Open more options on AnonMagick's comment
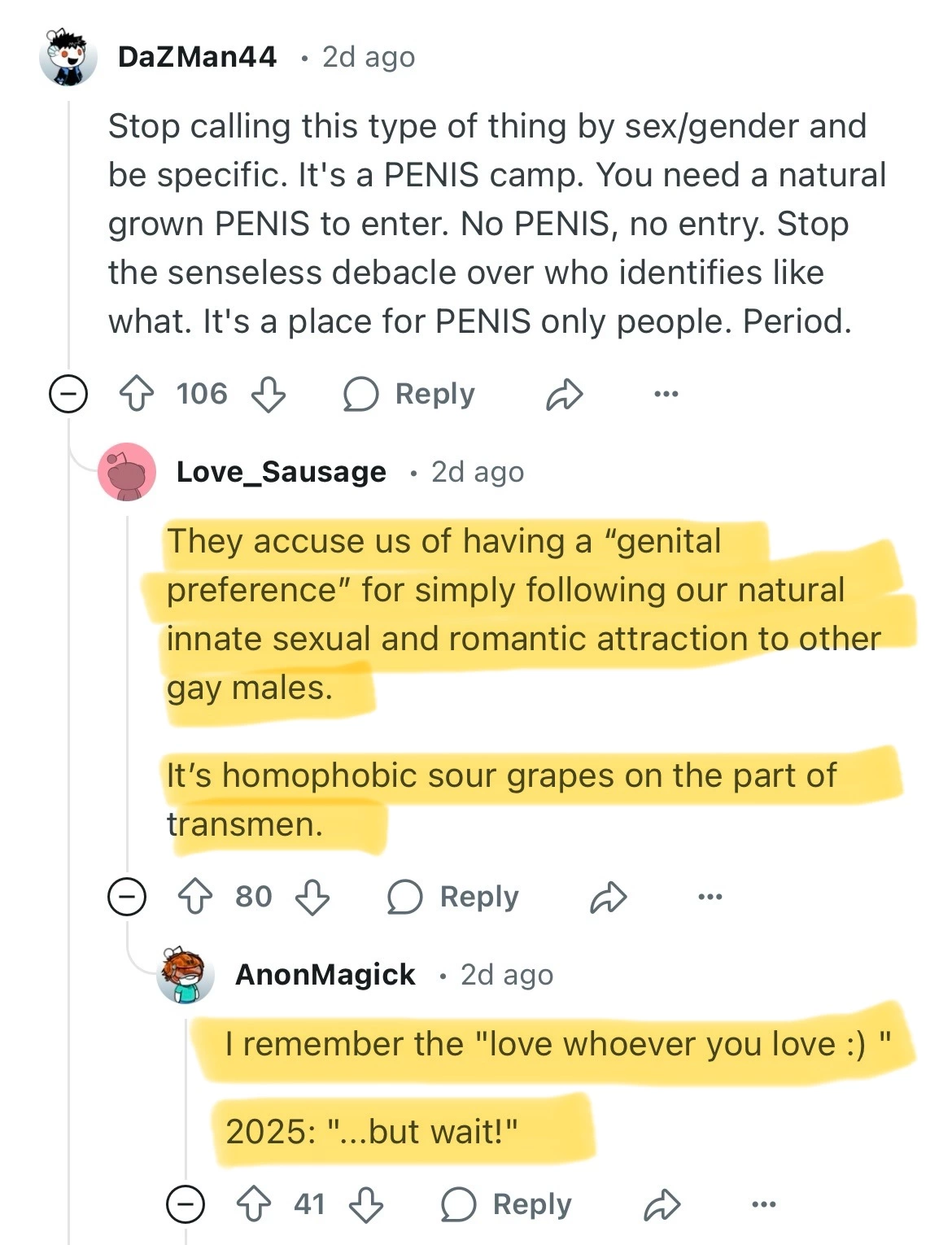 click(x=763, y=1204)
